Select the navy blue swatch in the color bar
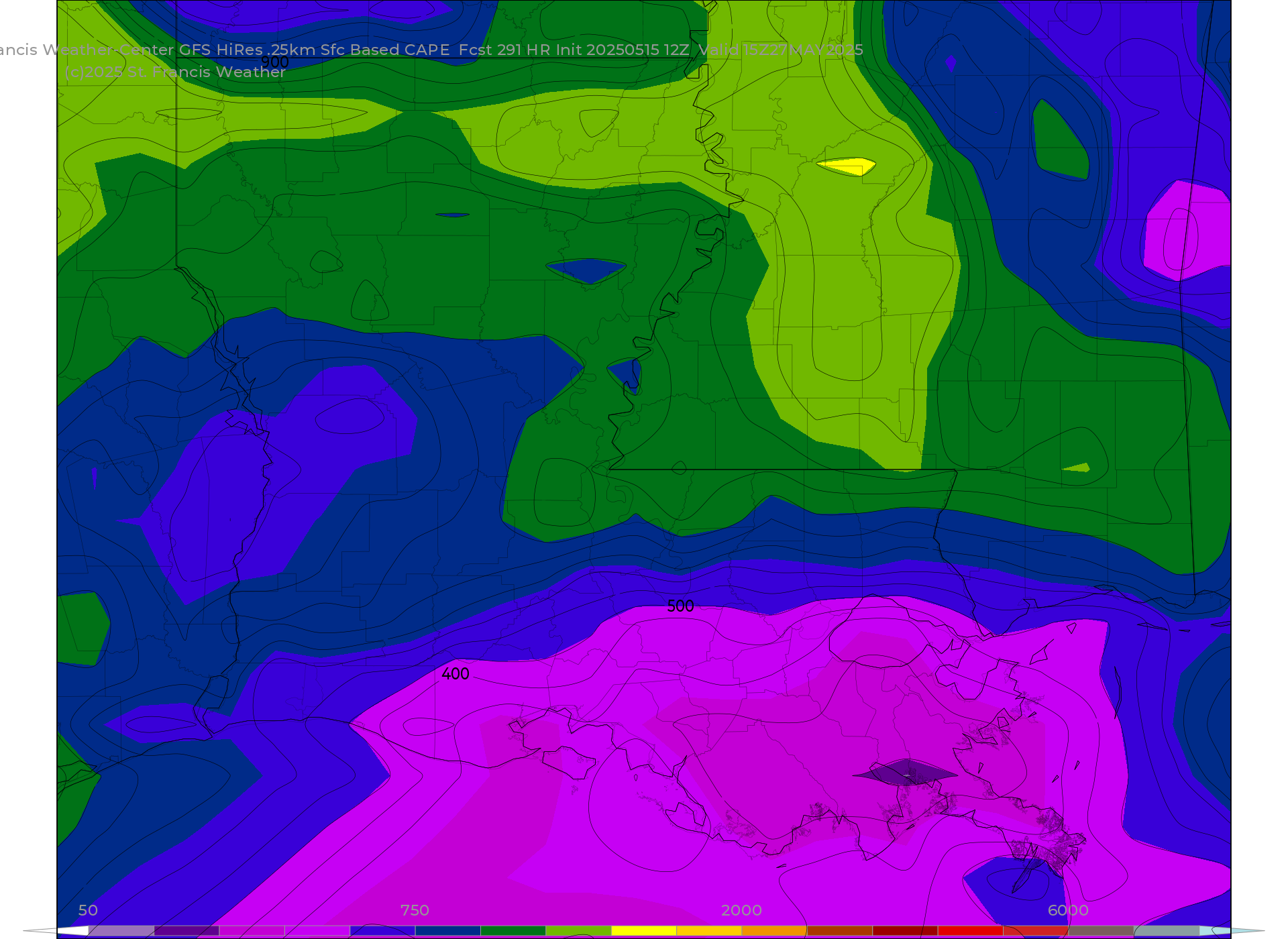The width and height of the screenshot is (1288, 939). point(447,931)
